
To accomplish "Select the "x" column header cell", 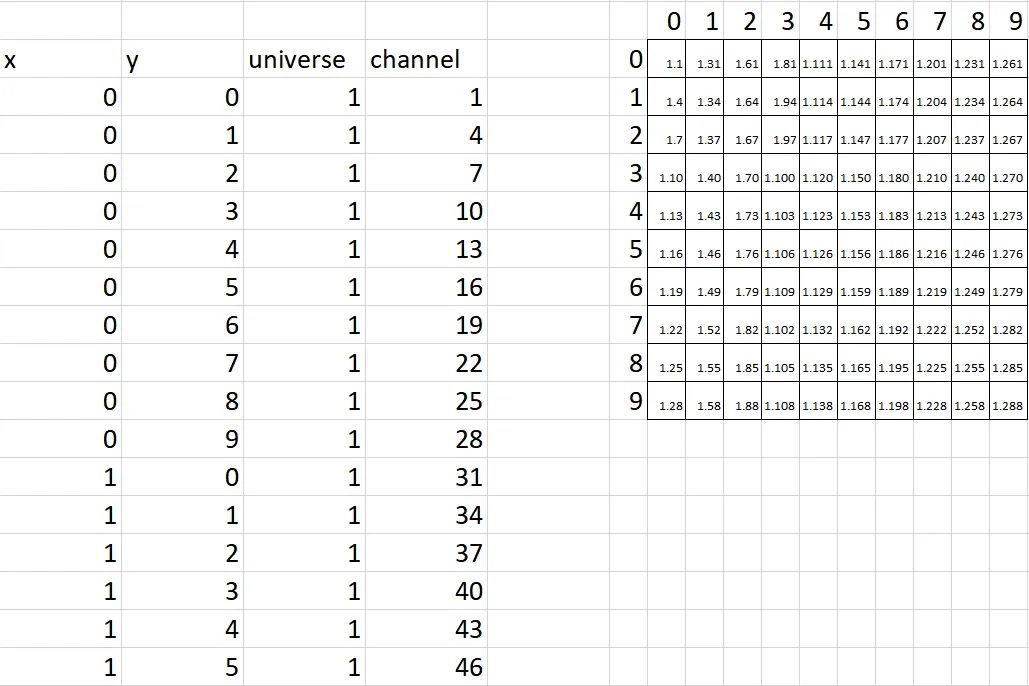I will point(60,60).
